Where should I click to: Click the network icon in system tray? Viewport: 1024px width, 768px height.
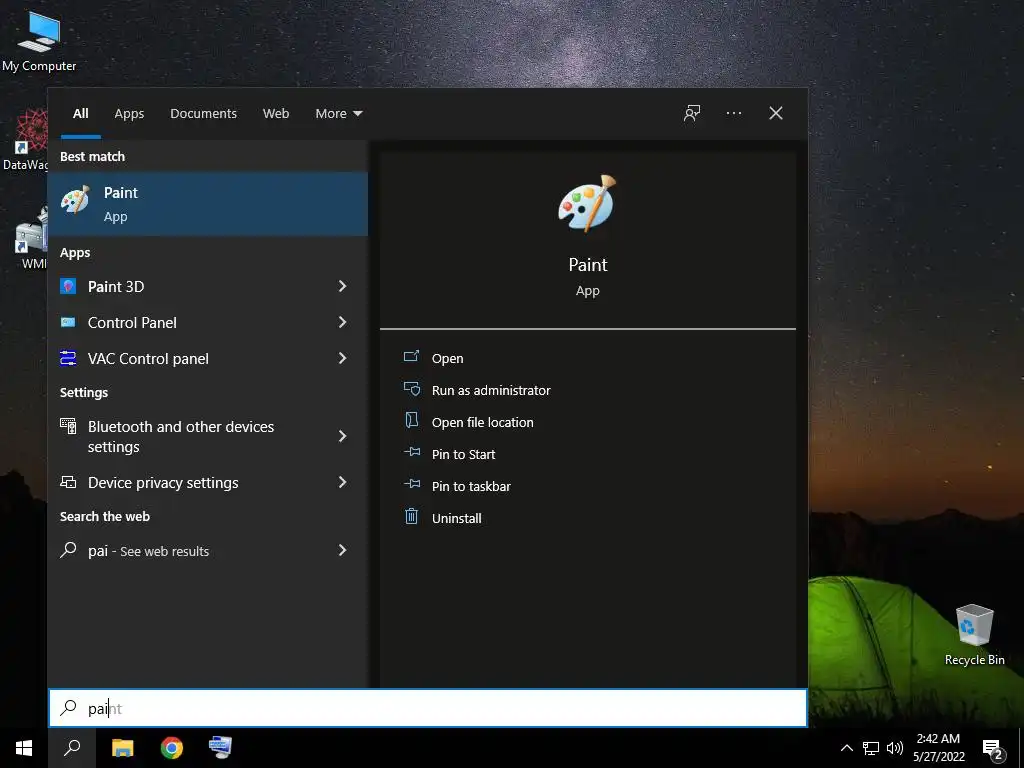(871, 748)
